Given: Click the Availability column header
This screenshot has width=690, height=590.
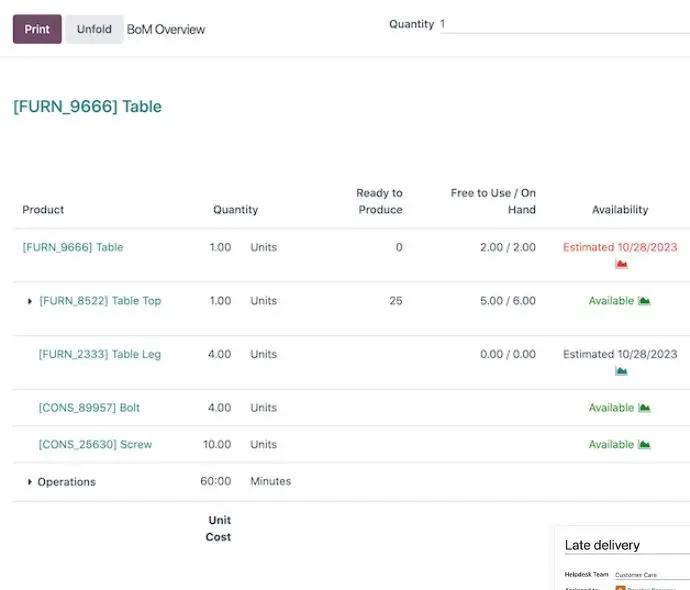Looking at the screenshot, I should tap(620, 210).
